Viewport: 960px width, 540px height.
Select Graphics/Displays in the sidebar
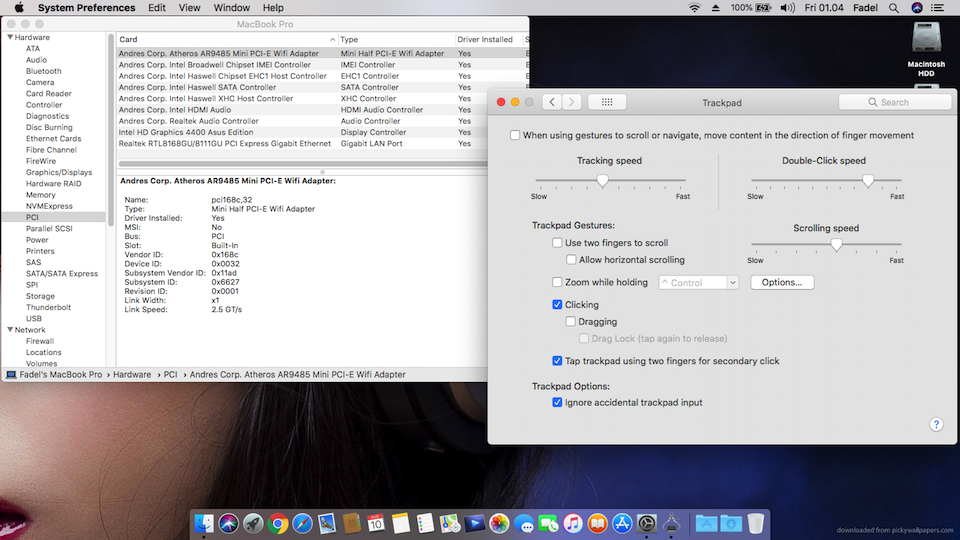(59, 173)
